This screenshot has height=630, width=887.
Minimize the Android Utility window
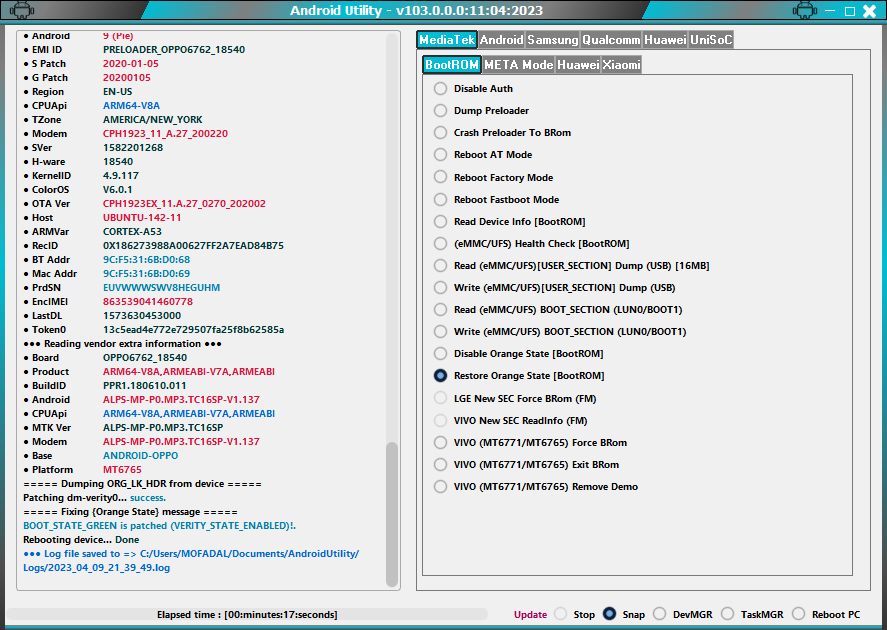point(830,11)
